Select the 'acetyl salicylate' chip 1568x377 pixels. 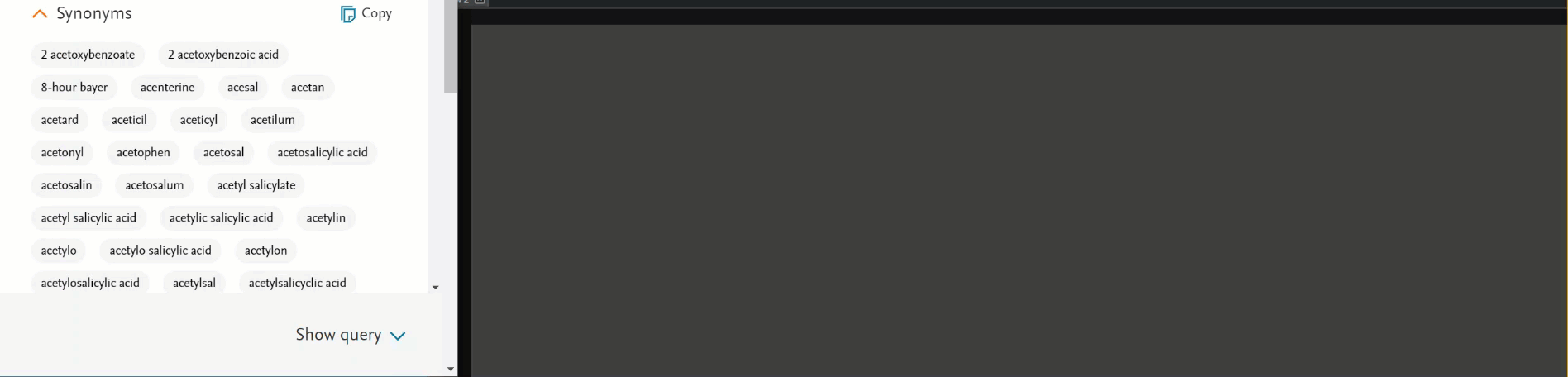(x=256, y=185)
